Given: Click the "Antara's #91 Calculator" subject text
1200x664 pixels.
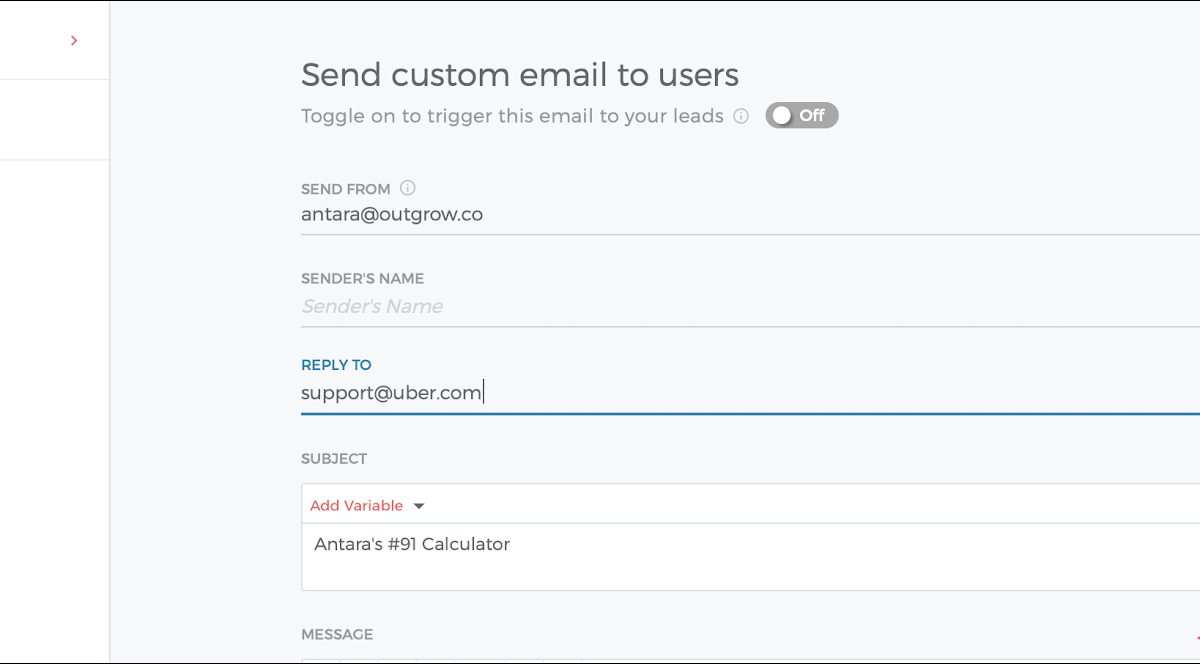Looking at the screenshot, I should (412, 545).
